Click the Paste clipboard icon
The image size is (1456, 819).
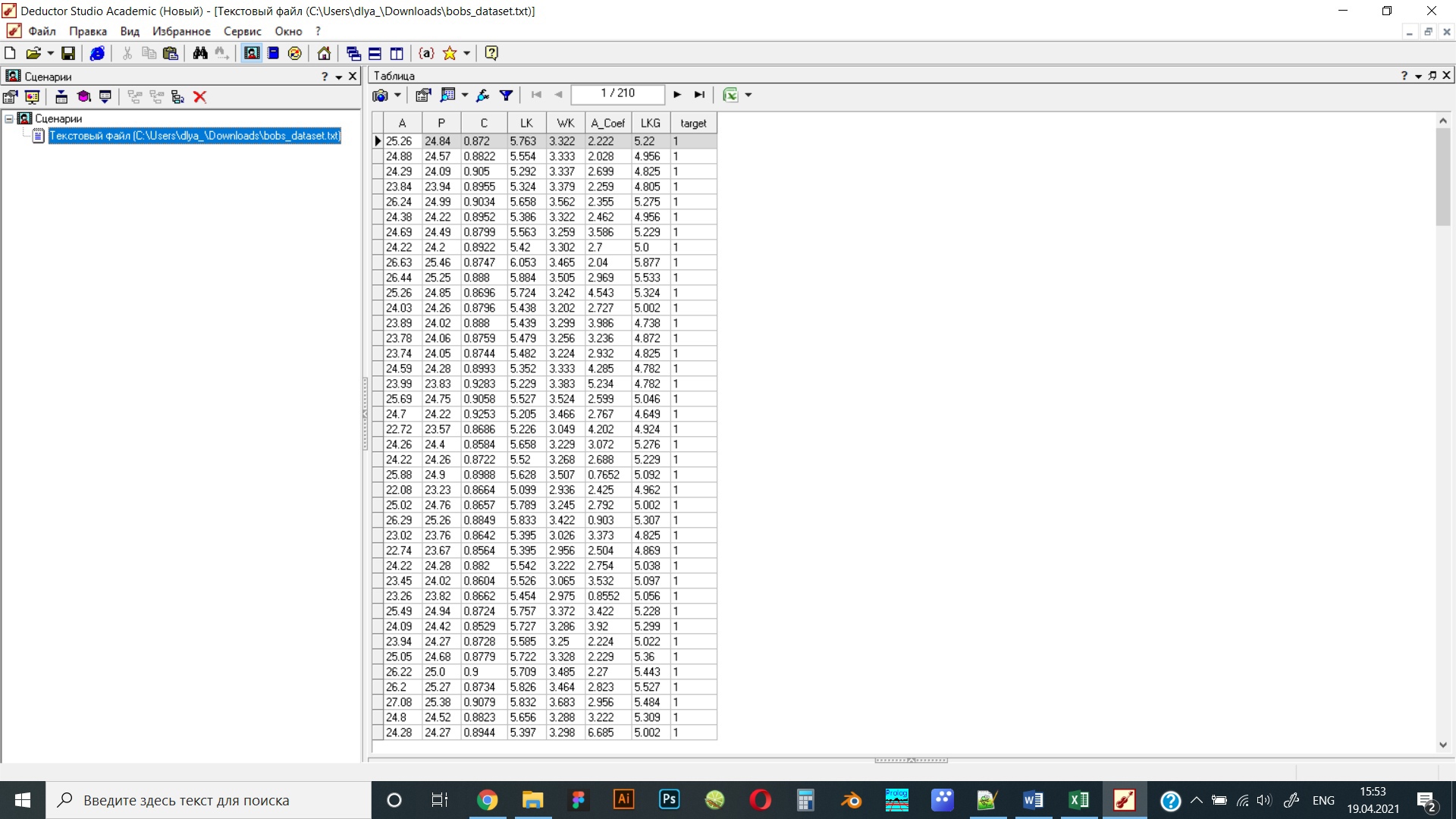pyautogui.click(x=171, y=53)
